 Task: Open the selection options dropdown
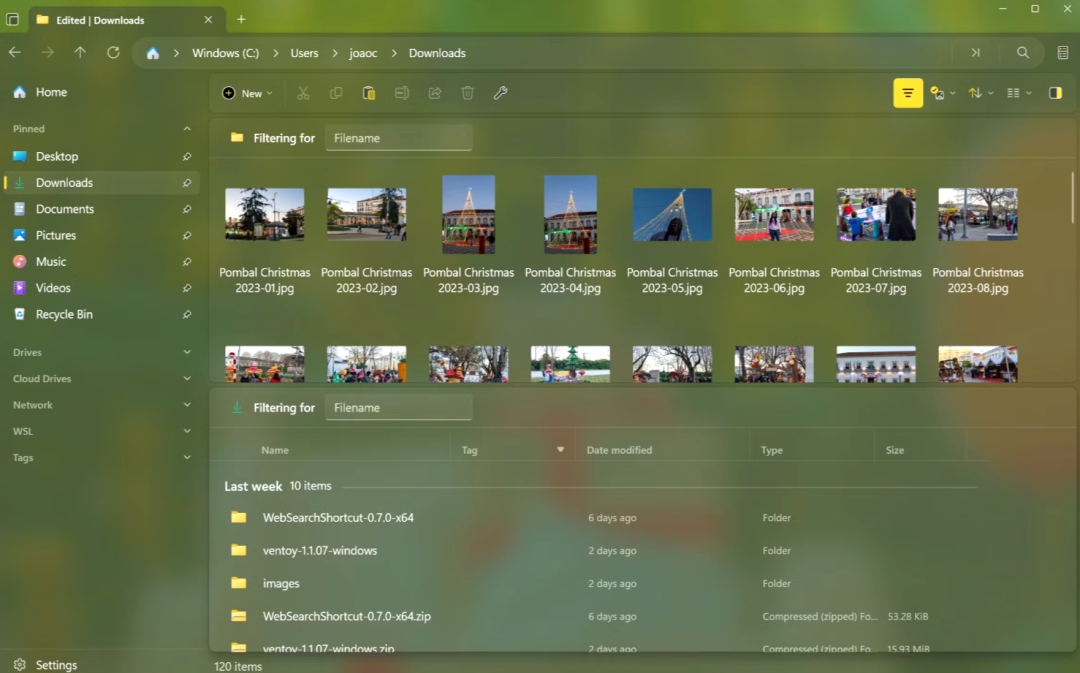(942, 93)
